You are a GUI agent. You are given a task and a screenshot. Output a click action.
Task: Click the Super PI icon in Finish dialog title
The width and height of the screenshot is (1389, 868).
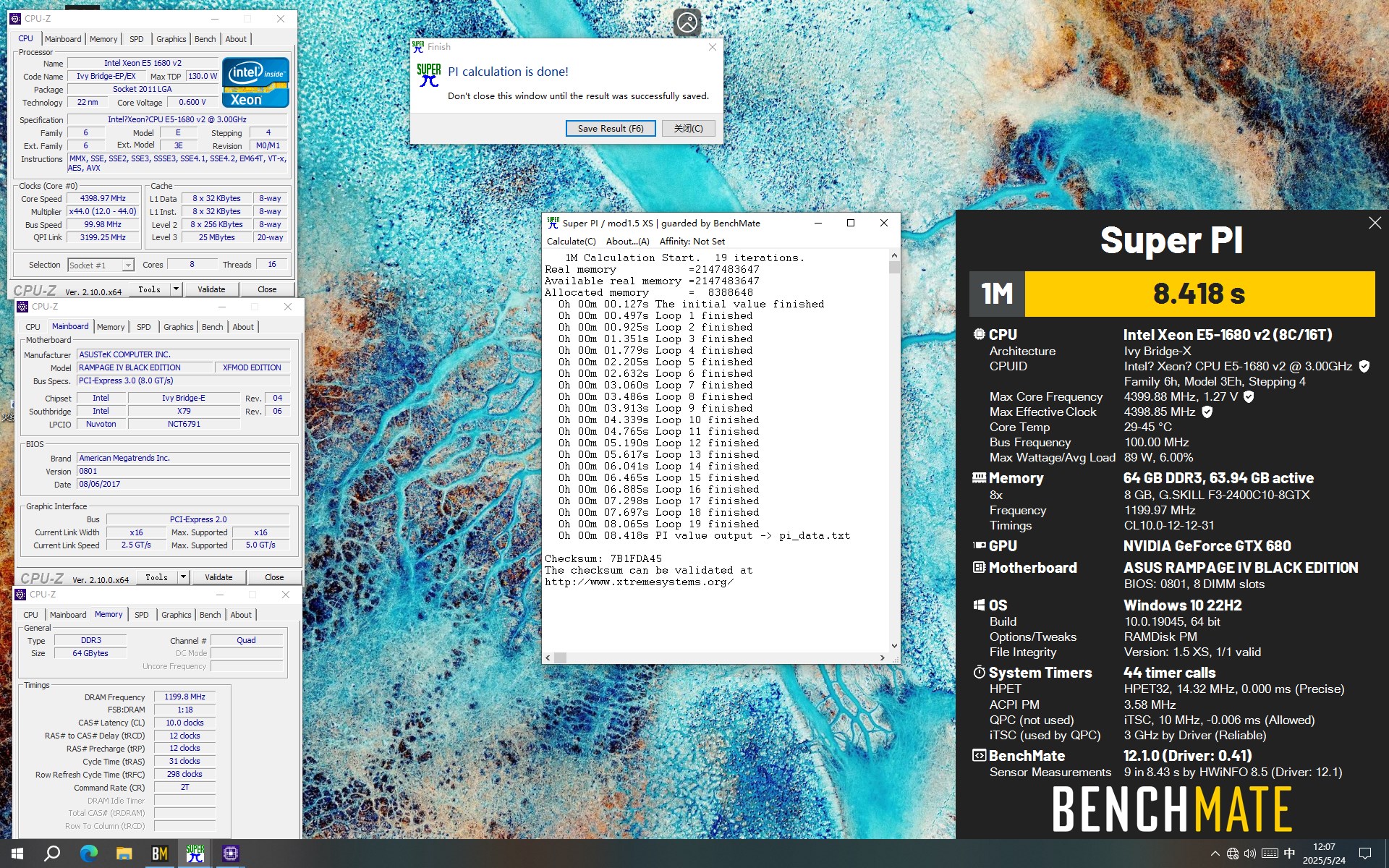(418, 46)
